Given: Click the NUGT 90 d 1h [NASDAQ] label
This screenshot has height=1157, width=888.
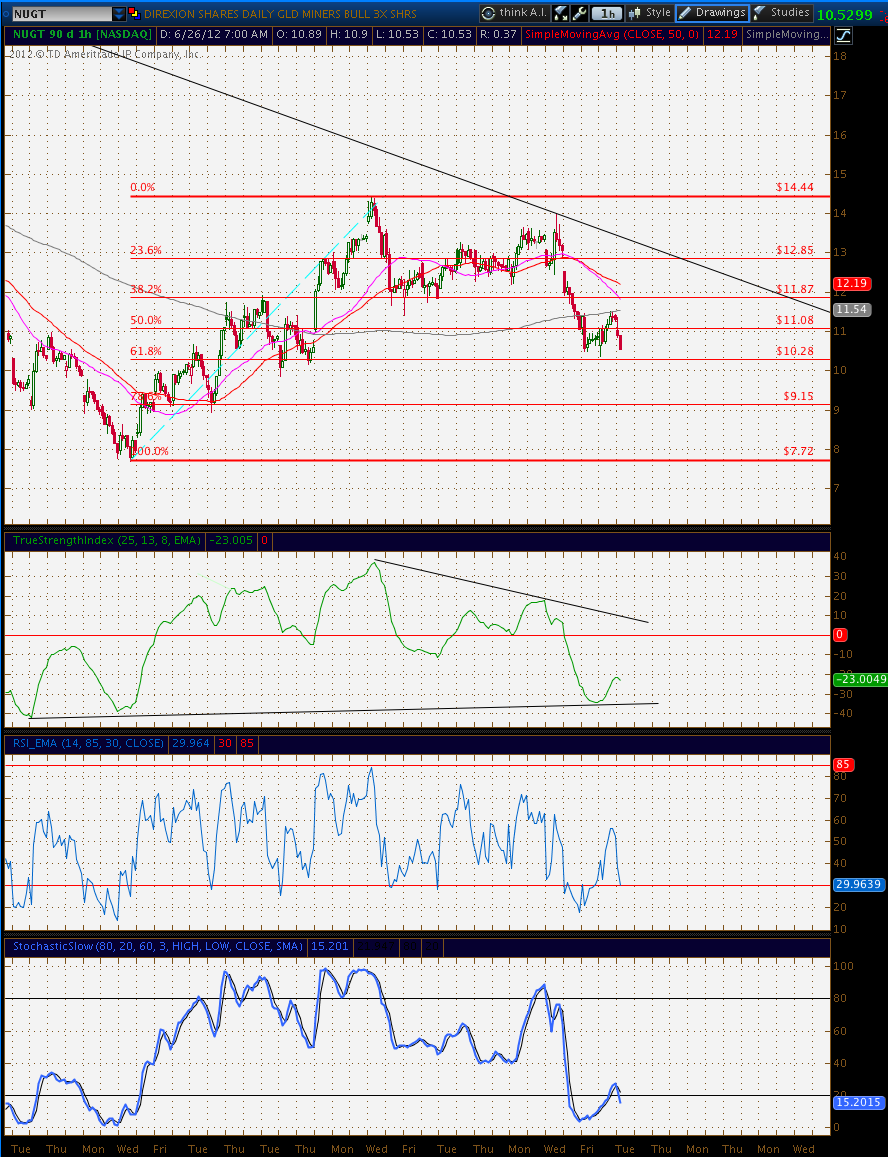Looking at the screenshot, I should 81,35.
